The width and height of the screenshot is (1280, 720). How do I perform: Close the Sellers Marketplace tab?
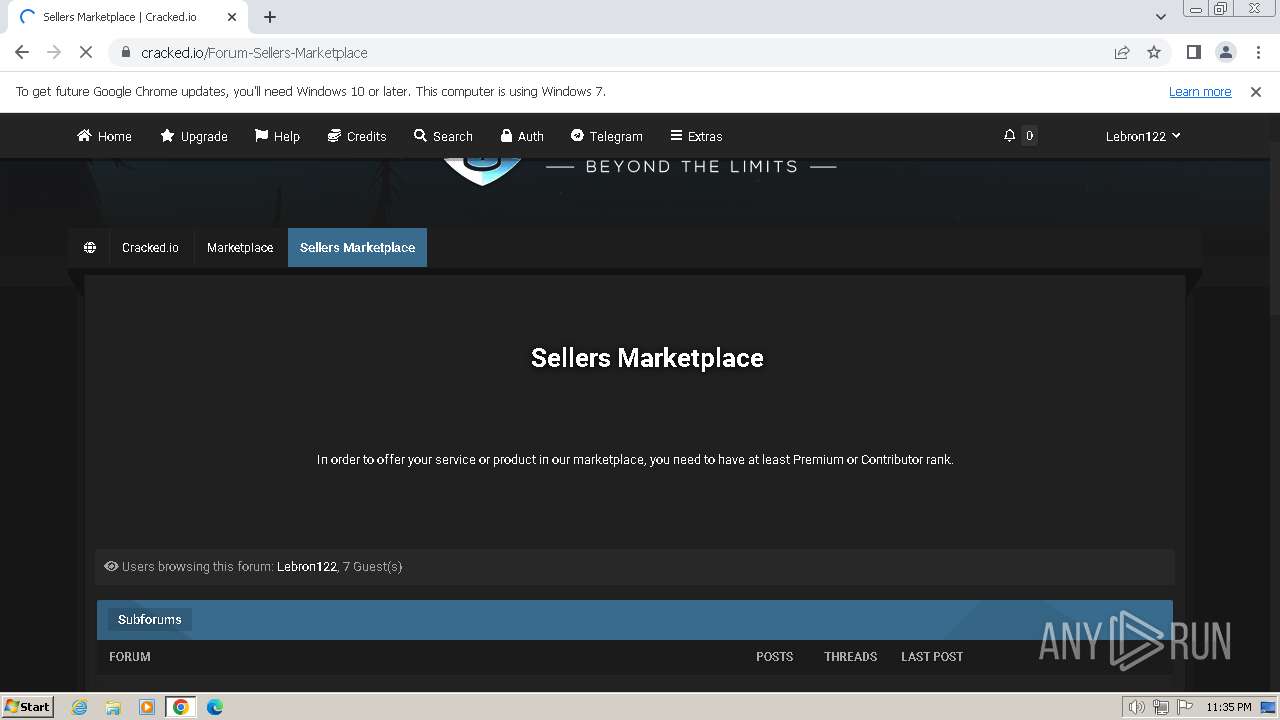[x=232, y=17]
